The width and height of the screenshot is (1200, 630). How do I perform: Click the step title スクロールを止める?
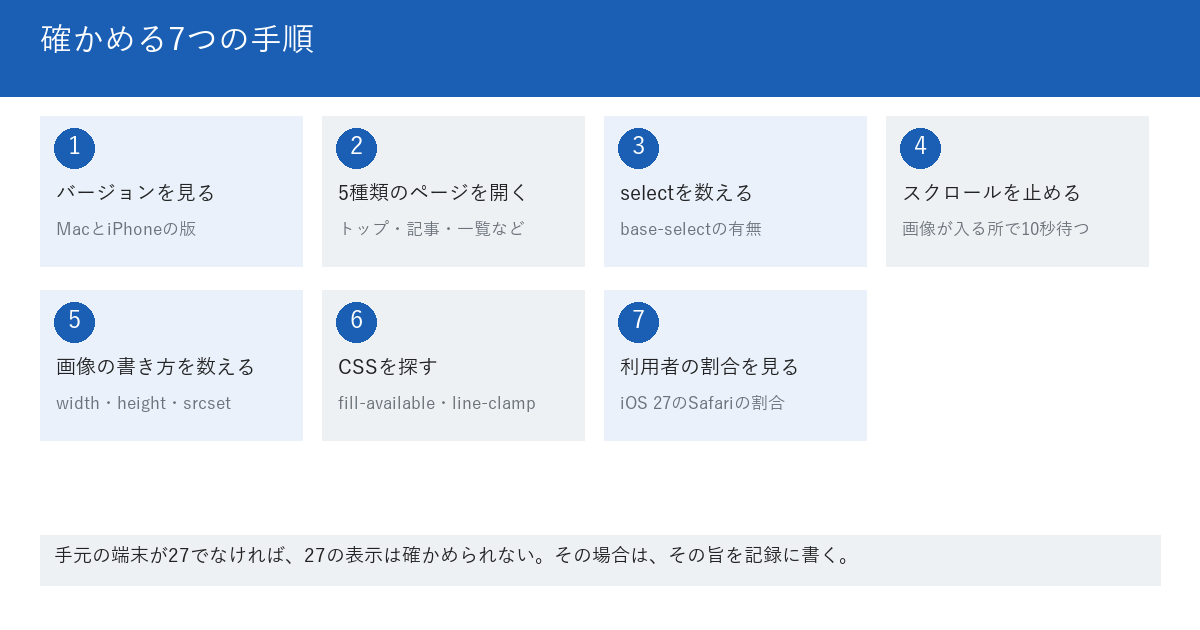coord(991,193)
